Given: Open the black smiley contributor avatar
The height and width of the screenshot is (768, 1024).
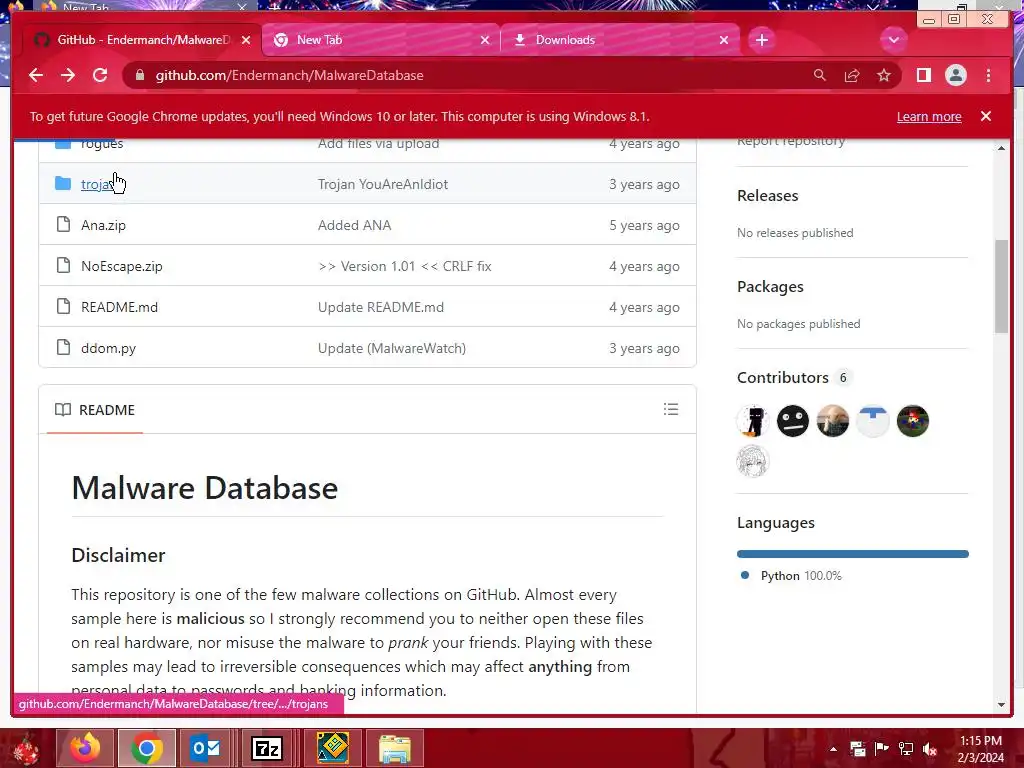Looking at the screenshot, I should 793,421.
